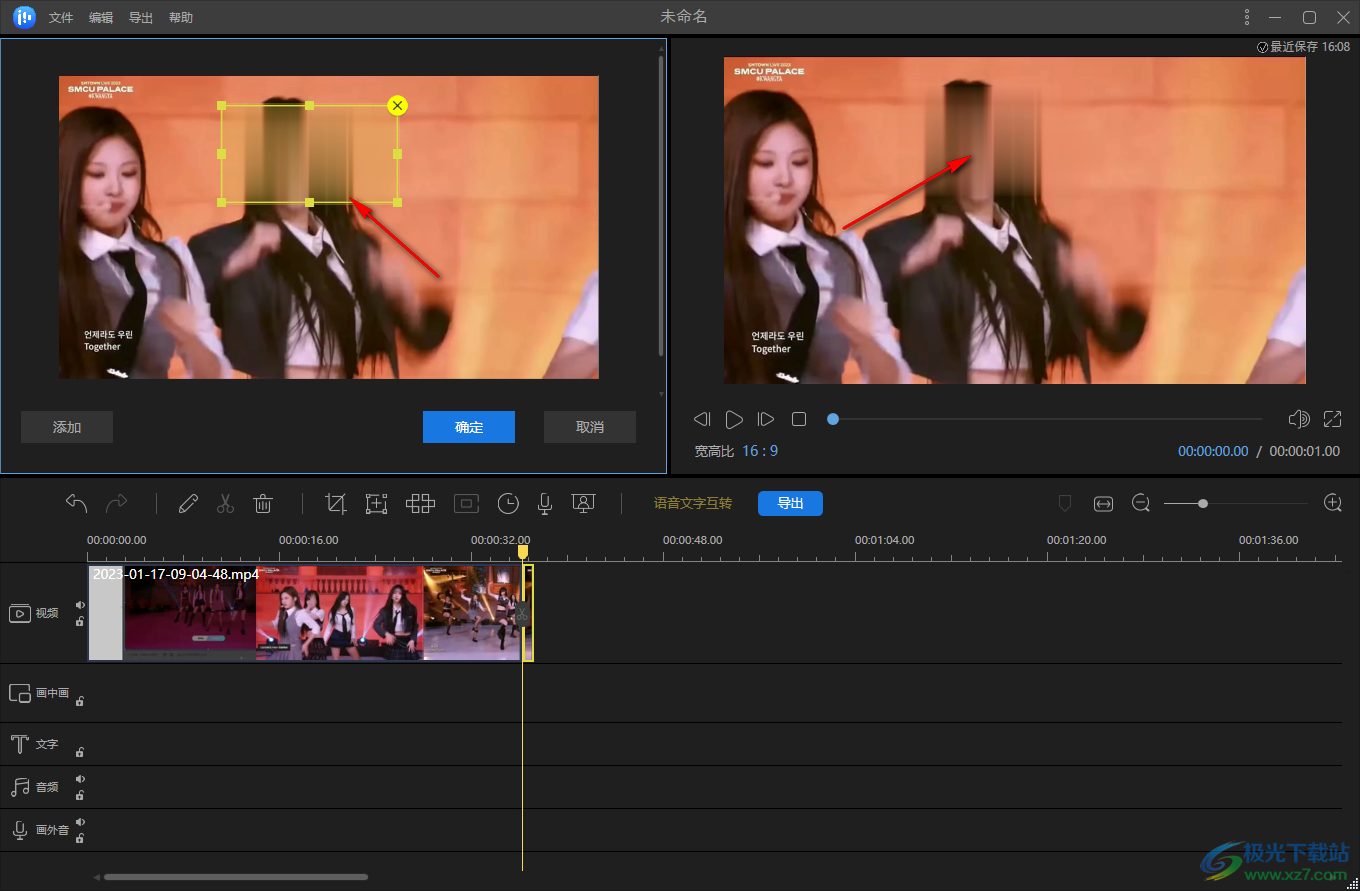This screenshot has width=1360, height=891.
Task: Open the three-dot more options menu
Action: pos(1247,17)
